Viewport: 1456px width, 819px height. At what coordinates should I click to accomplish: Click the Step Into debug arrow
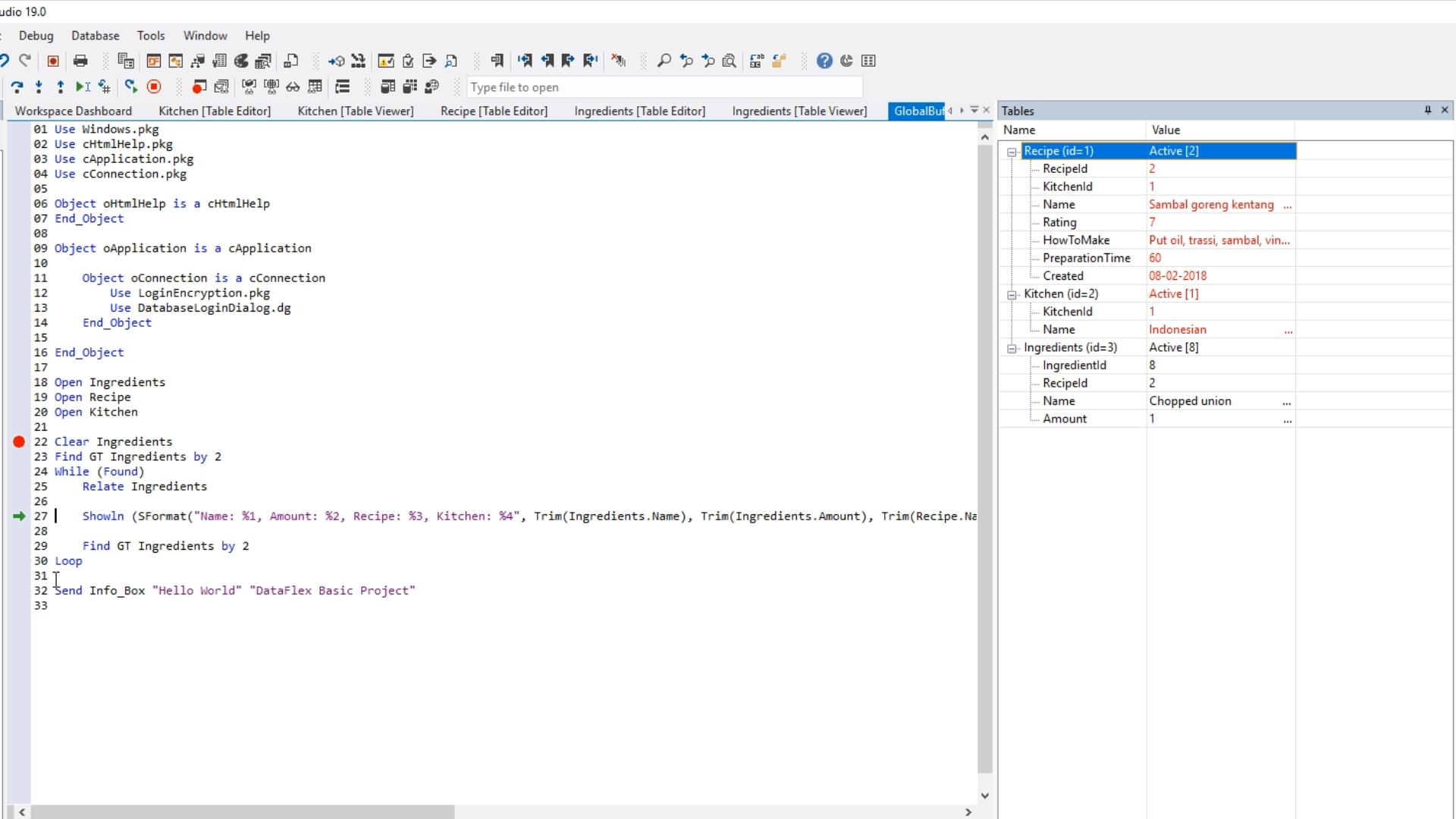pos(39,86)
